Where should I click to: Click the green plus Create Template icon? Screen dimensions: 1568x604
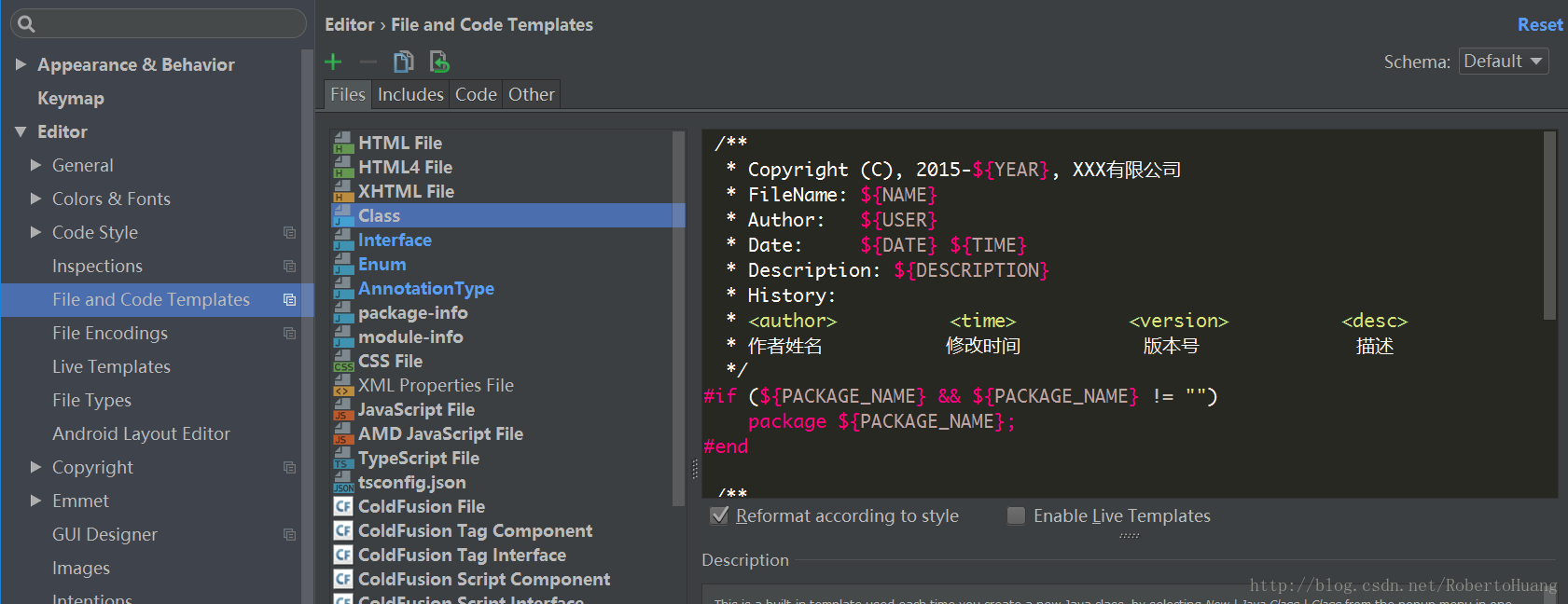333,62
